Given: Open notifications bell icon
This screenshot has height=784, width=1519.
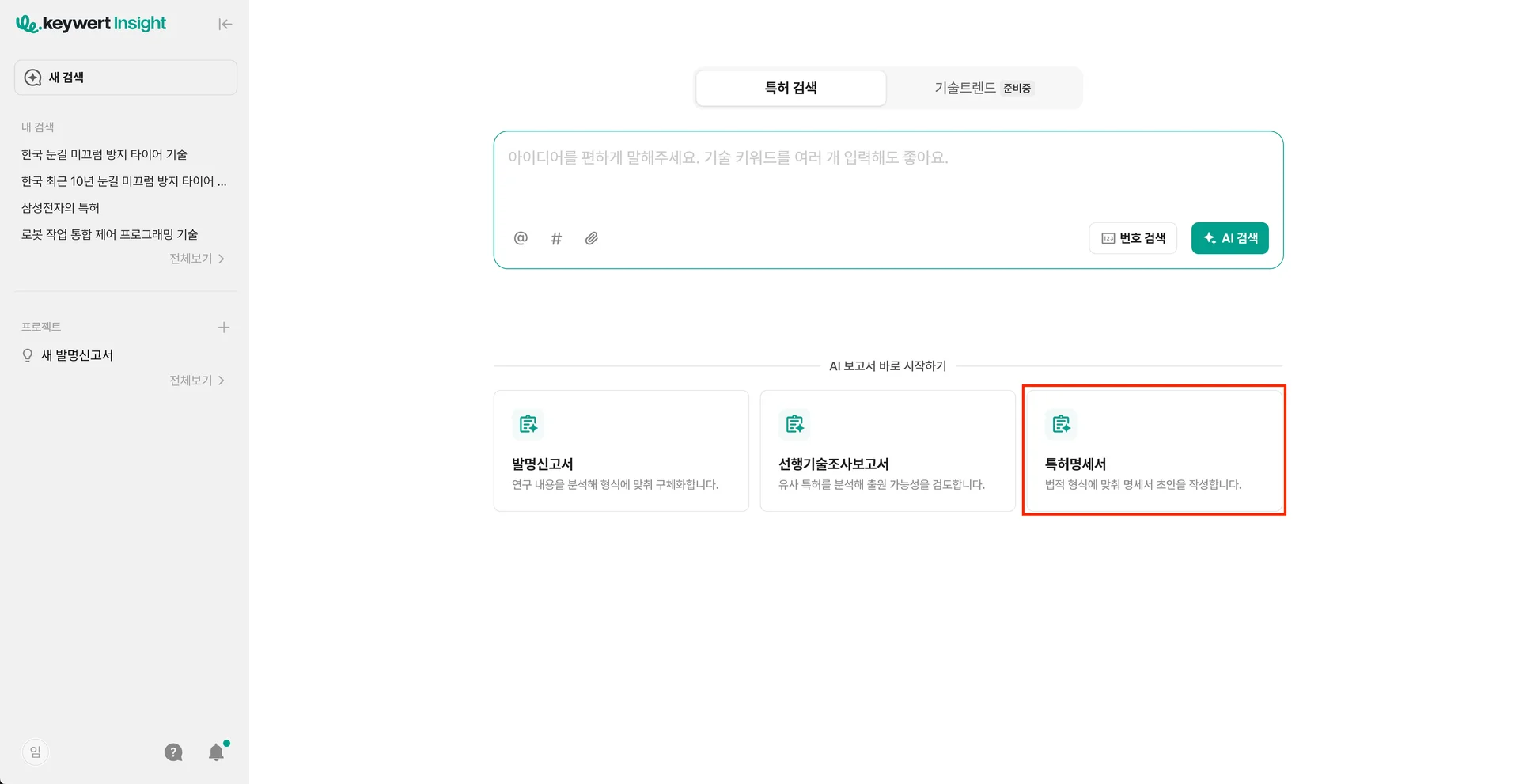Looking at the screenshot, I should tap(216, 752).
